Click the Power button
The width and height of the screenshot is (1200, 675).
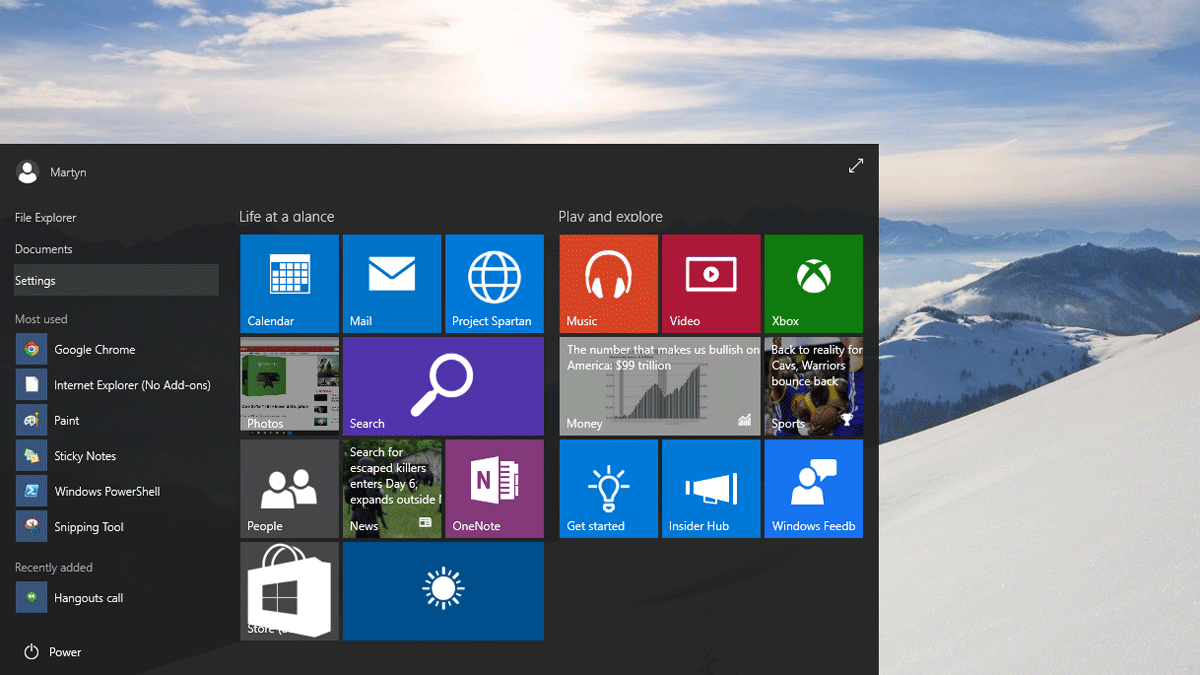pyautogui.click(x=52, y=652)
